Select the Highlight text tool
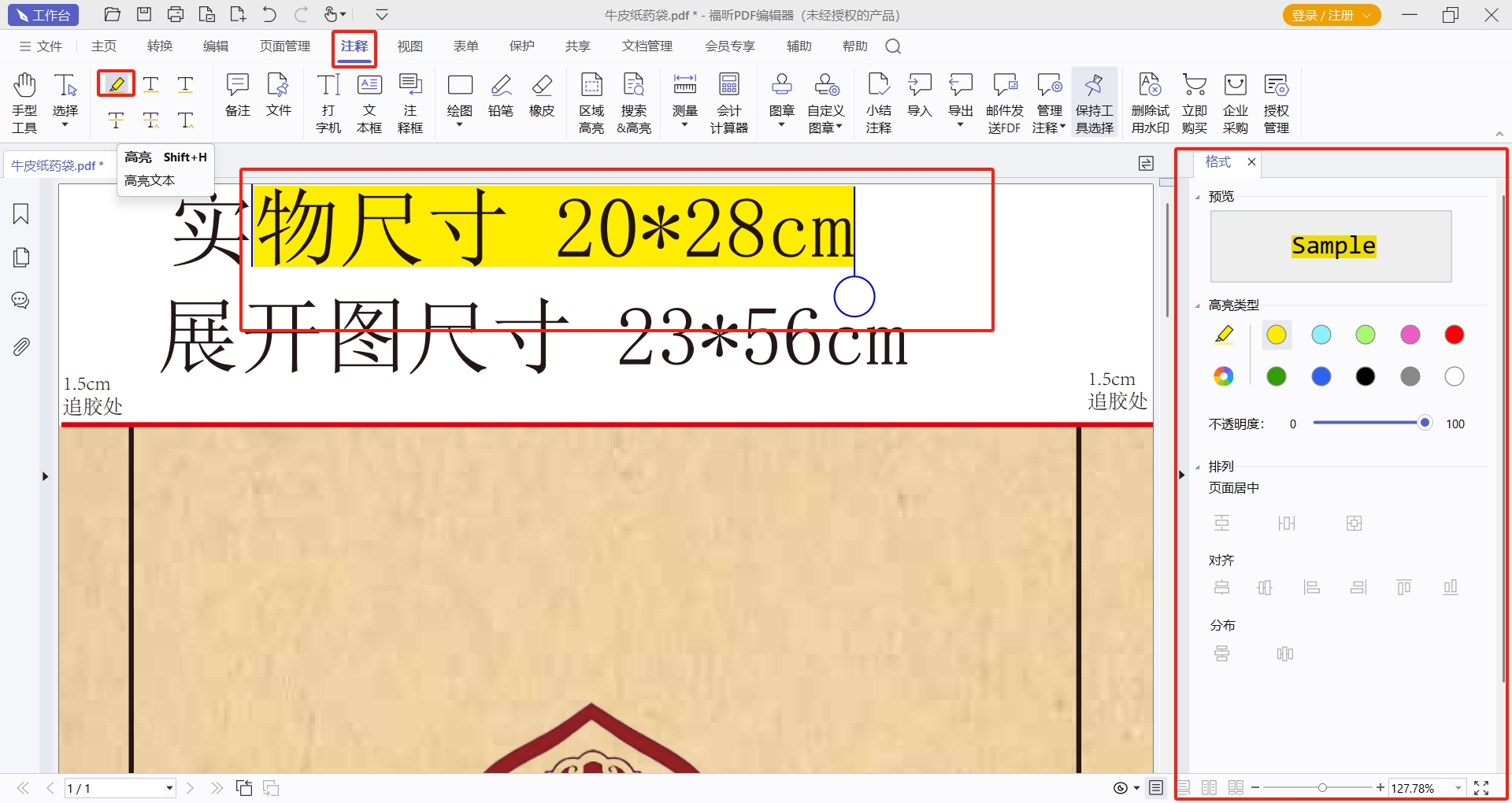This screenshot has width=1512, height=803. point(116,83)
